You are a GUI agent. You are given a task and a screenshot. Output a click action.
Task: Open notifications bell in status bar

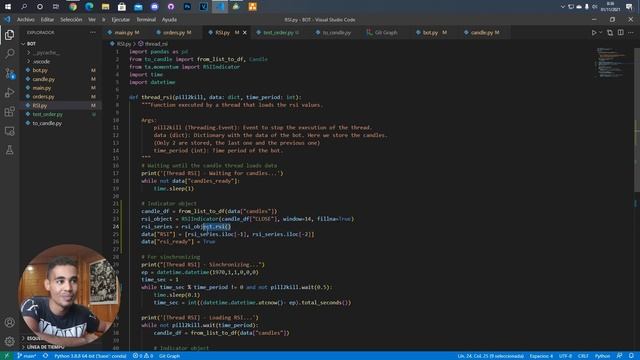click(631, 356)
